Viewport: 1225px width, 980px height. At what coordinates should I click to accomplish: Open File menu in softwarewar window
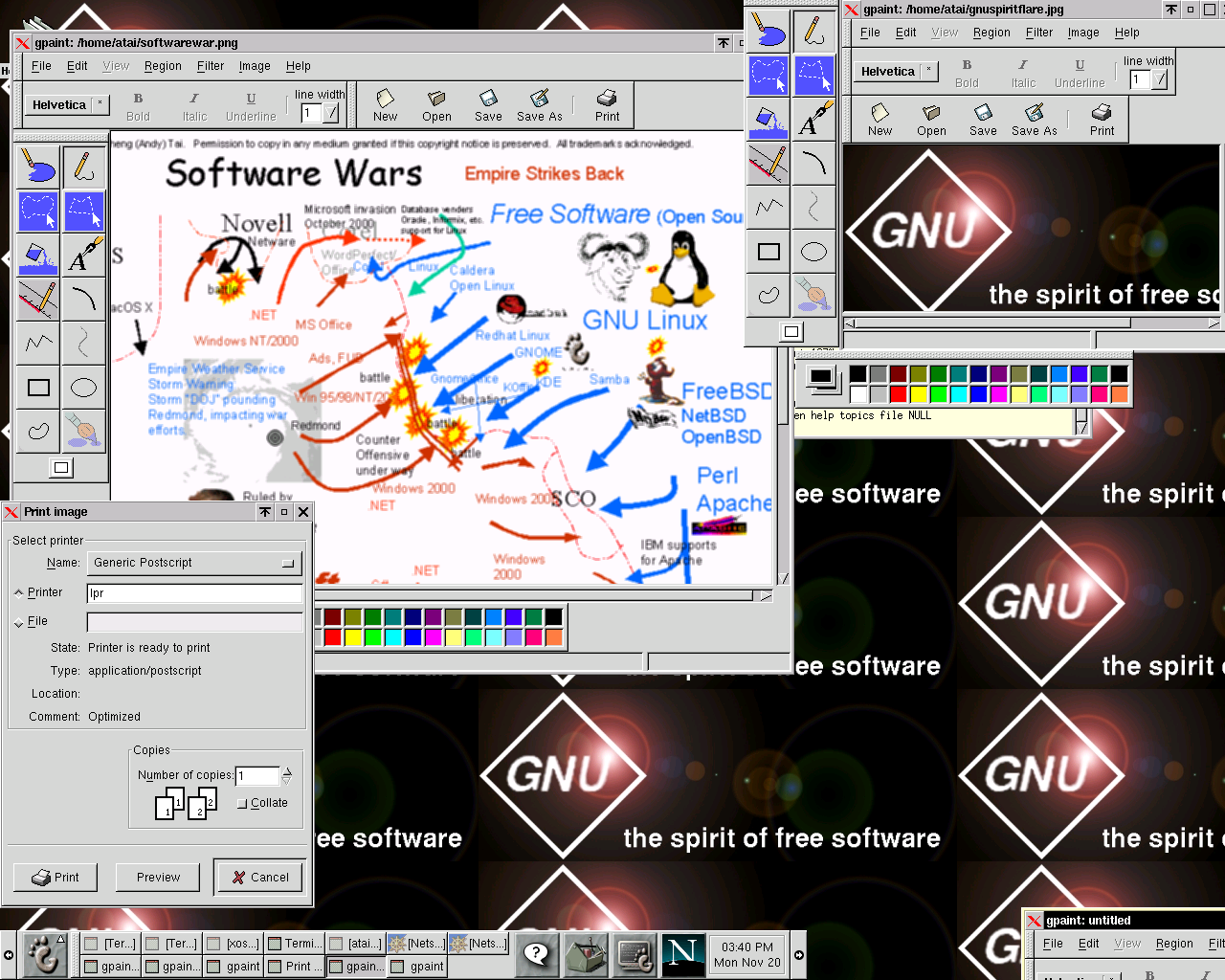[41, 66]
